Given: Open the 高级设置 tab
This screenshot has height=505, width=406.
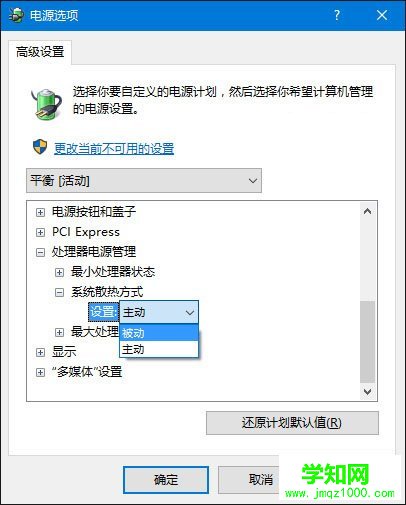Looking at the screenshot, I should (40, 52).
